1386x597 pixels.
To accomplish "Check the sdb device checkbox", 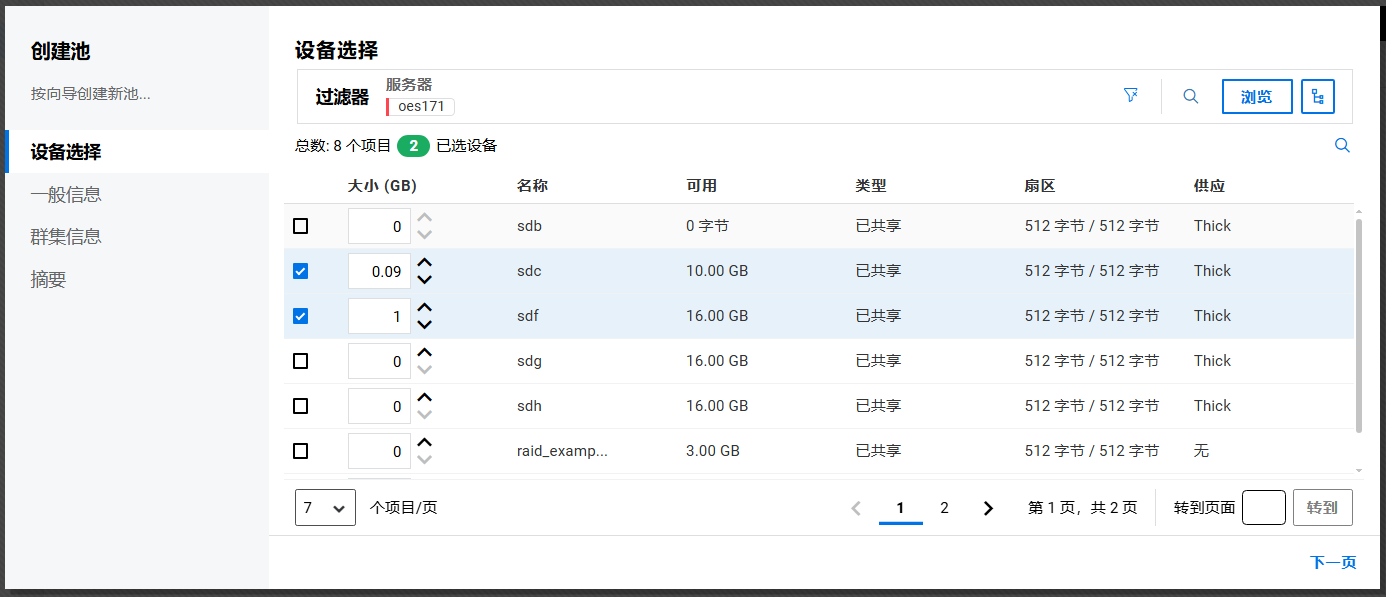I will [x=301, y=226].
